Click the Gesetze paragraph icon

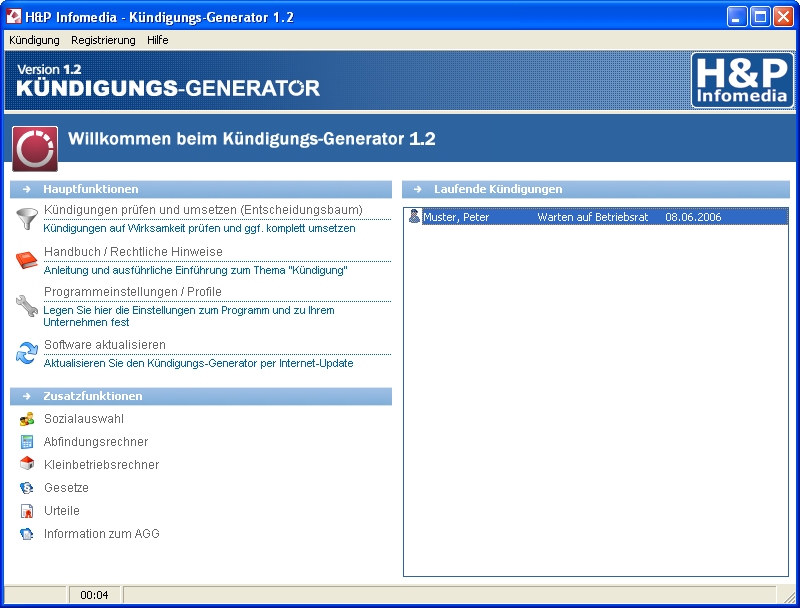27,488
